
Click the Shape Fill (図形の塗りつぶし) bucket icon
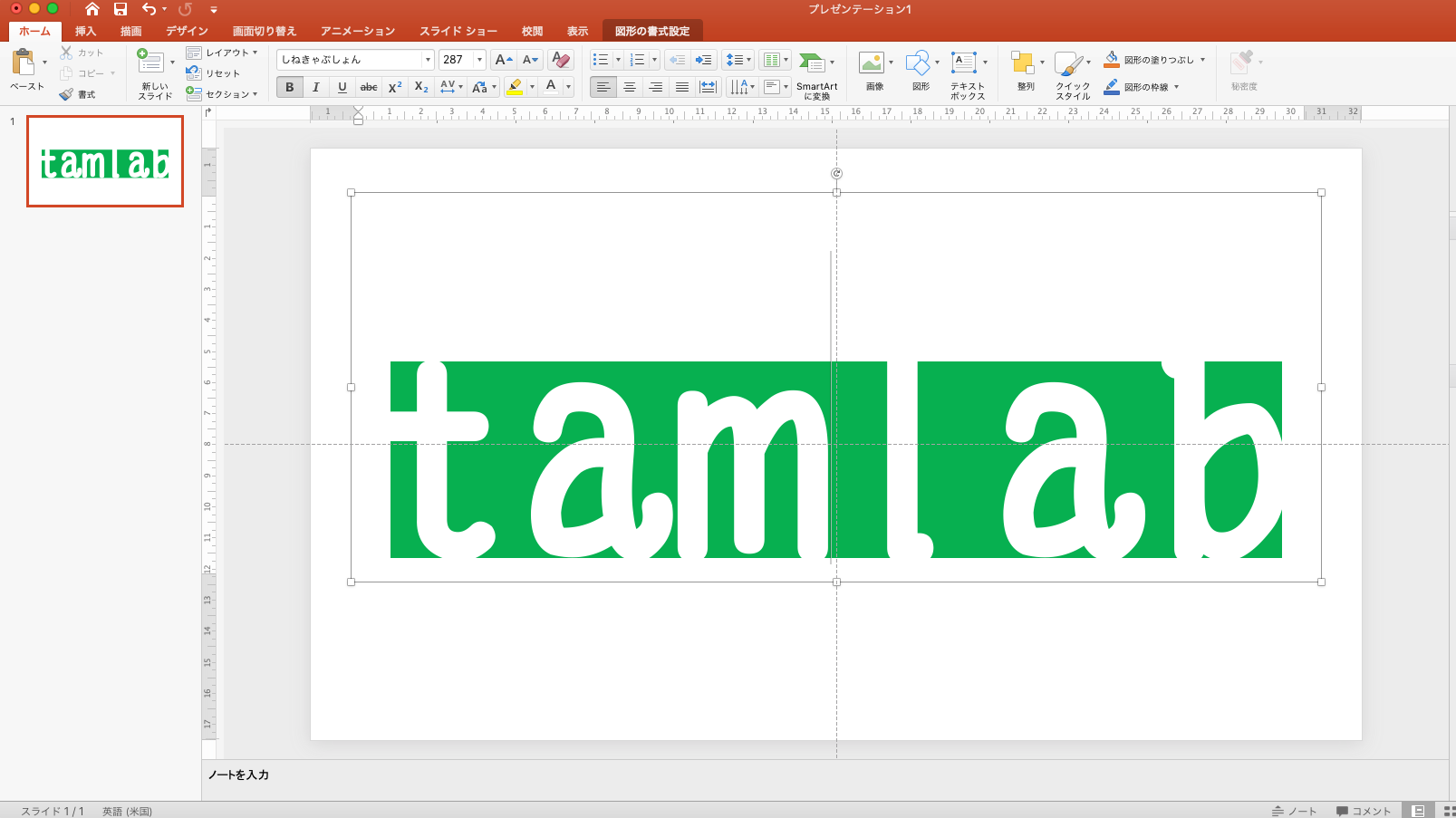coord(1112,60)
